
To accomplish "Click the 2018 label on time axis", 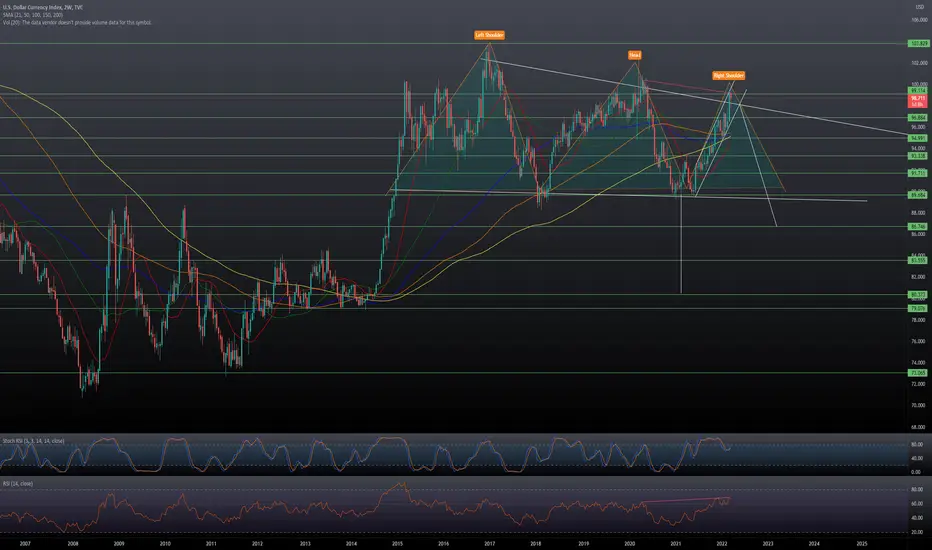I will [x=536, y=543].
